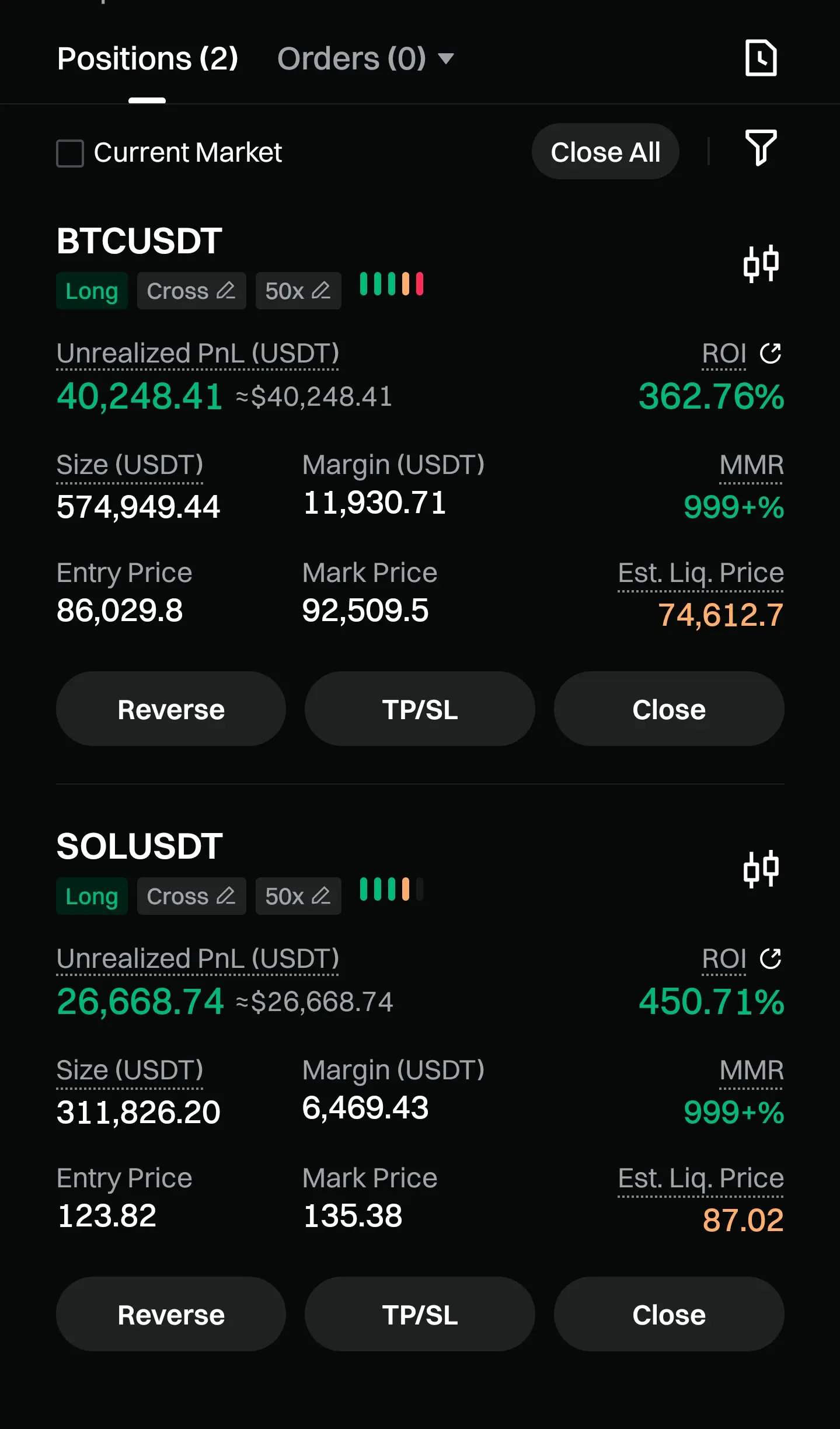Image resolution: width=840 pixels, height=1429 pixels.
Task: Close the SOLUSDT position
Action: point(669,1314)
